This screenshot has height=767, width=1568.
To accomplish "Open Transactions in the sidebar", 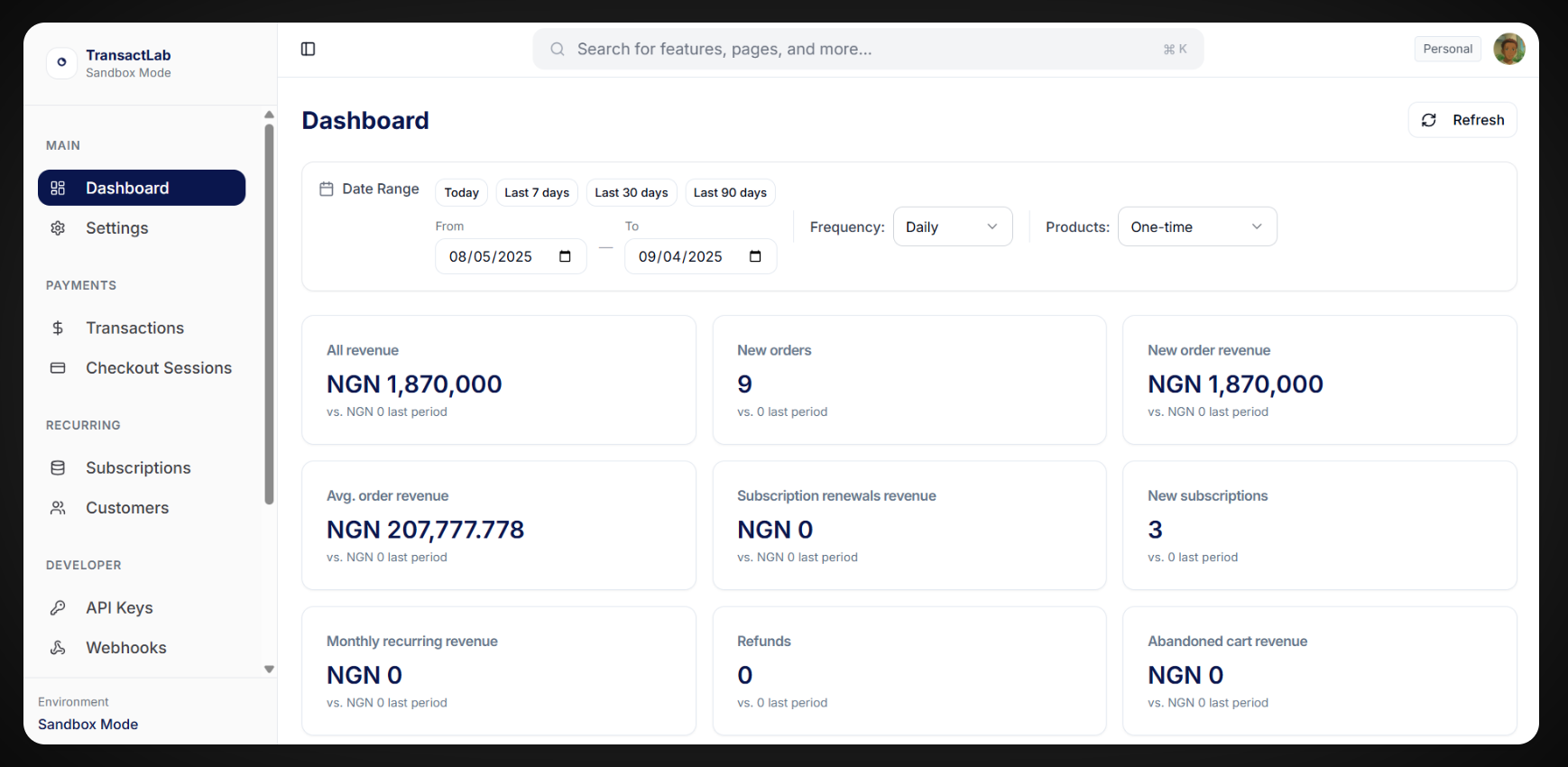I will tap(134, 328).
